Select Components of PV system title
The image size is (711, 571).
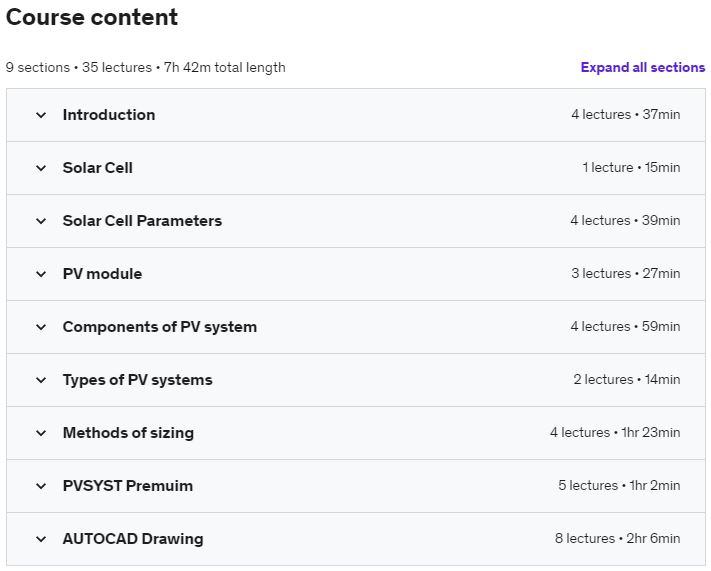tap(160, 327)
